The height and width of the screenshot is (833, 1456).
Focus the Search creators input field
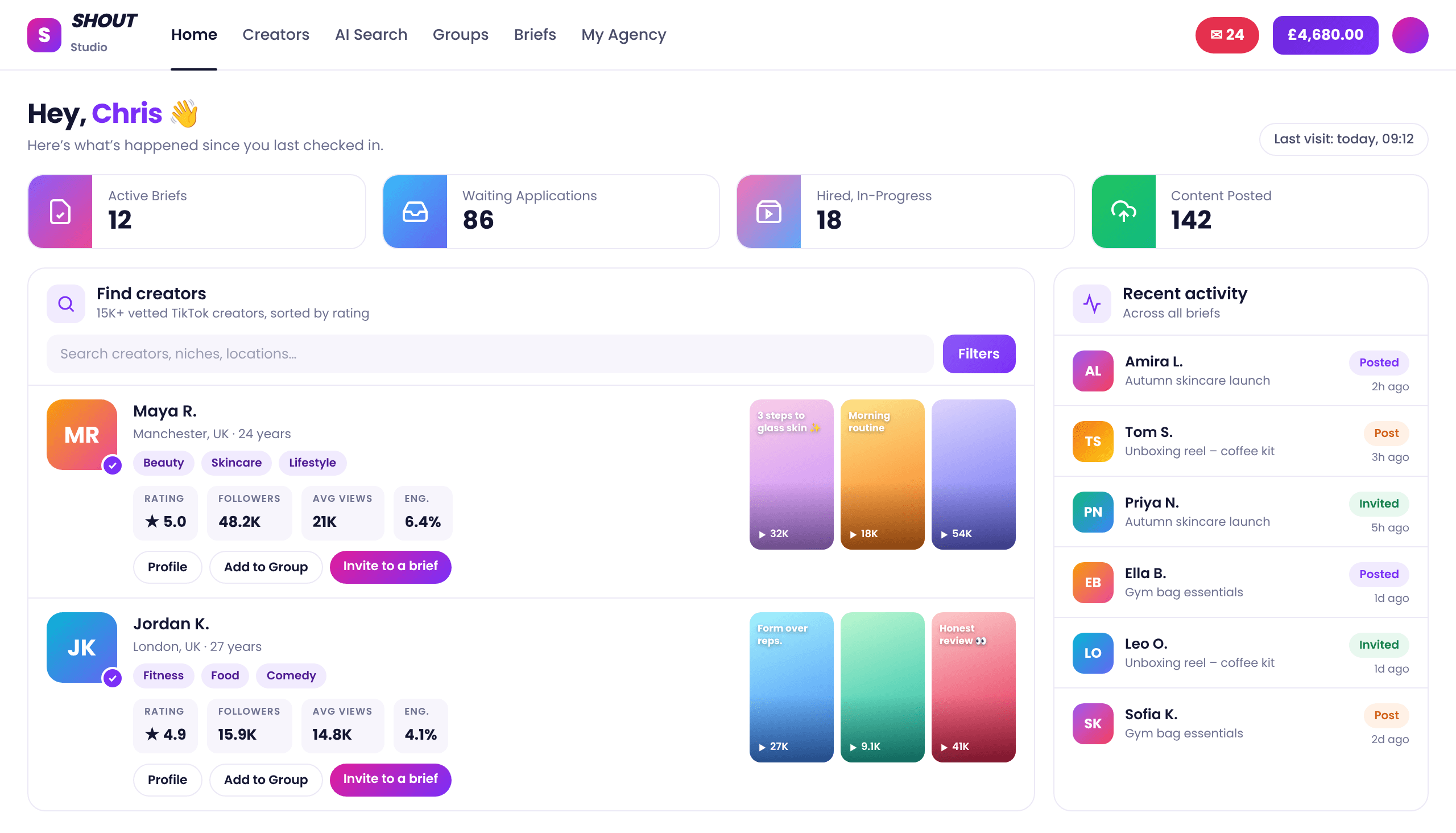tap(490, 353)
